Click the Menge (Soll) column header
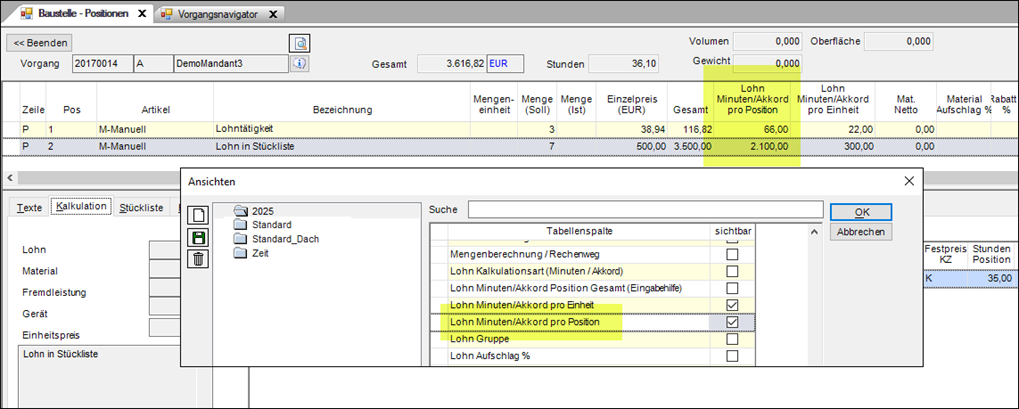 [537, 104]
